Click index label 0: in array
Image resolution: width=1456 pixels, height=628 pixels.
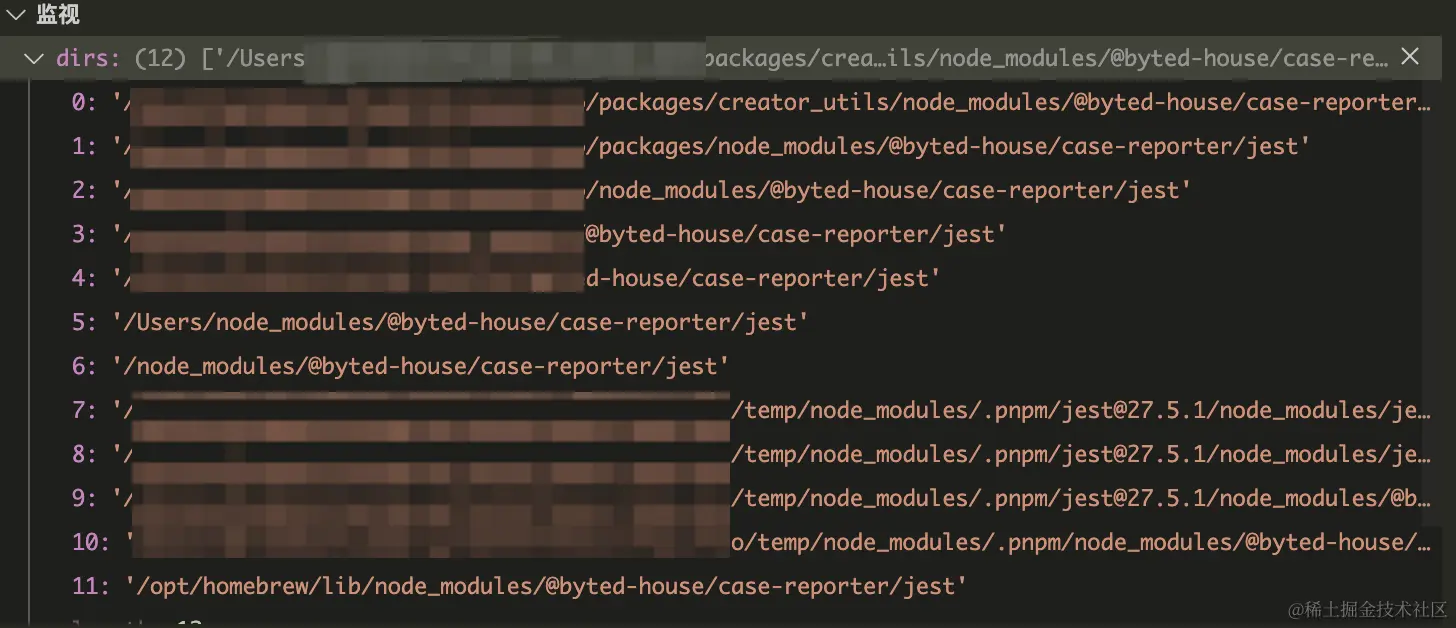pos(84,102)
